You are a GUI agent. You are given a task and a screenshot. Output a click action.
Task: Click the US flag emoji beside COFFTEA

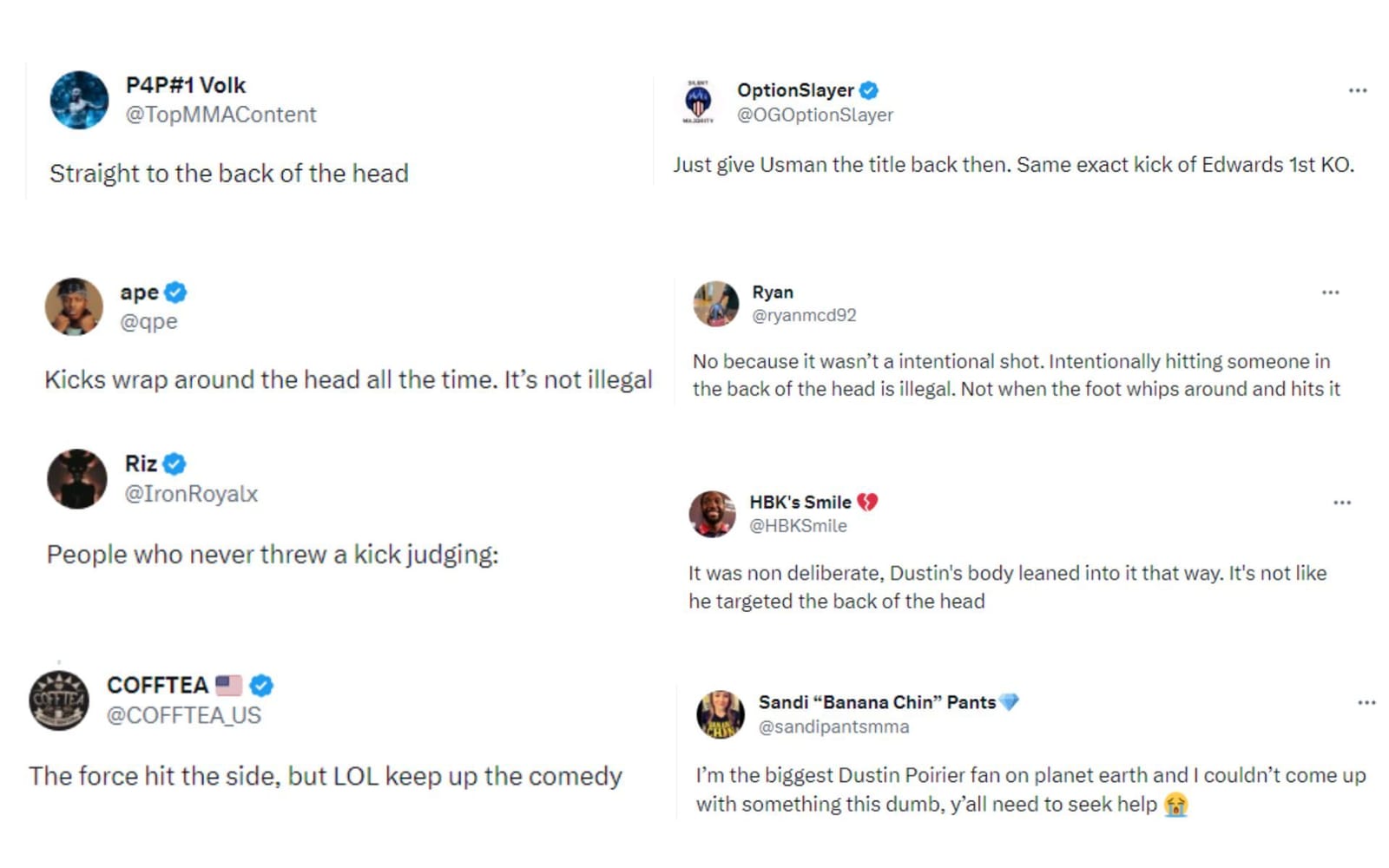click(x=227, y=685)
